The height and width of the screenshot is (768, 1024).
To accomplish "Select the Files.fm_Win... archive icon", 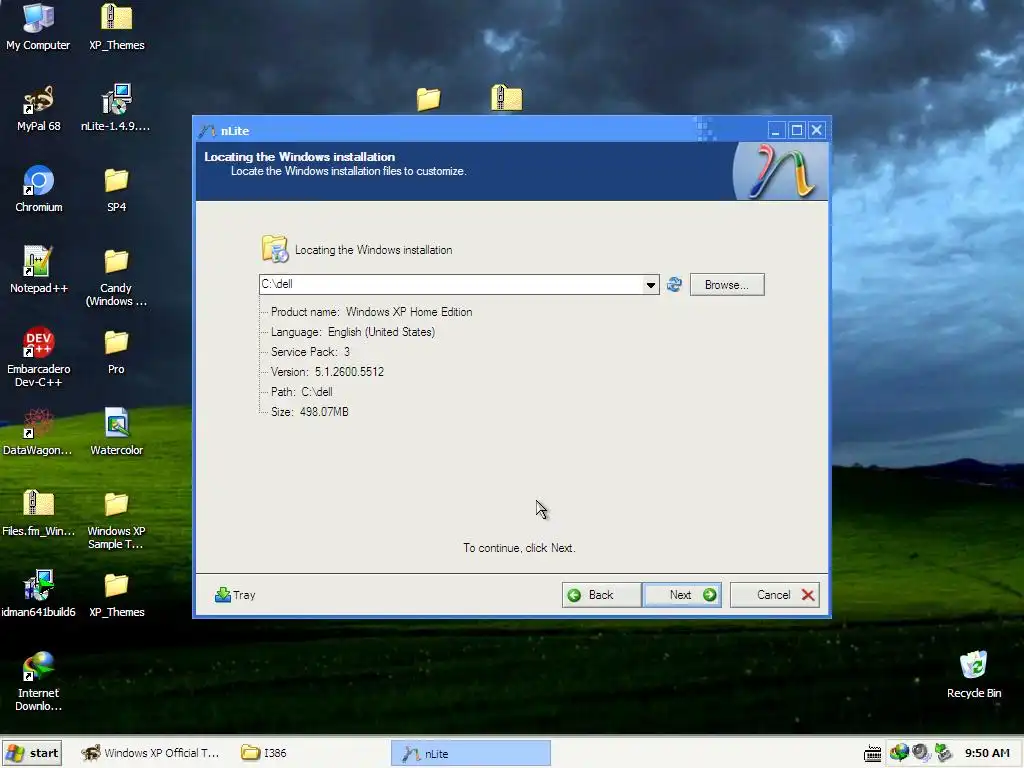I will [38, 513].
